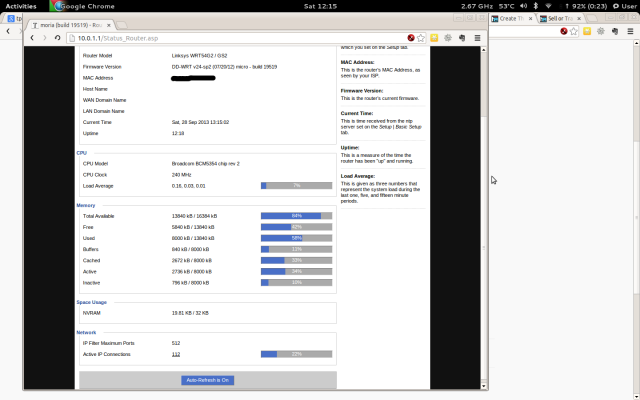Screen dimensions: 640x400
Task: Click the Network section heading
Action: click(86, 333)
